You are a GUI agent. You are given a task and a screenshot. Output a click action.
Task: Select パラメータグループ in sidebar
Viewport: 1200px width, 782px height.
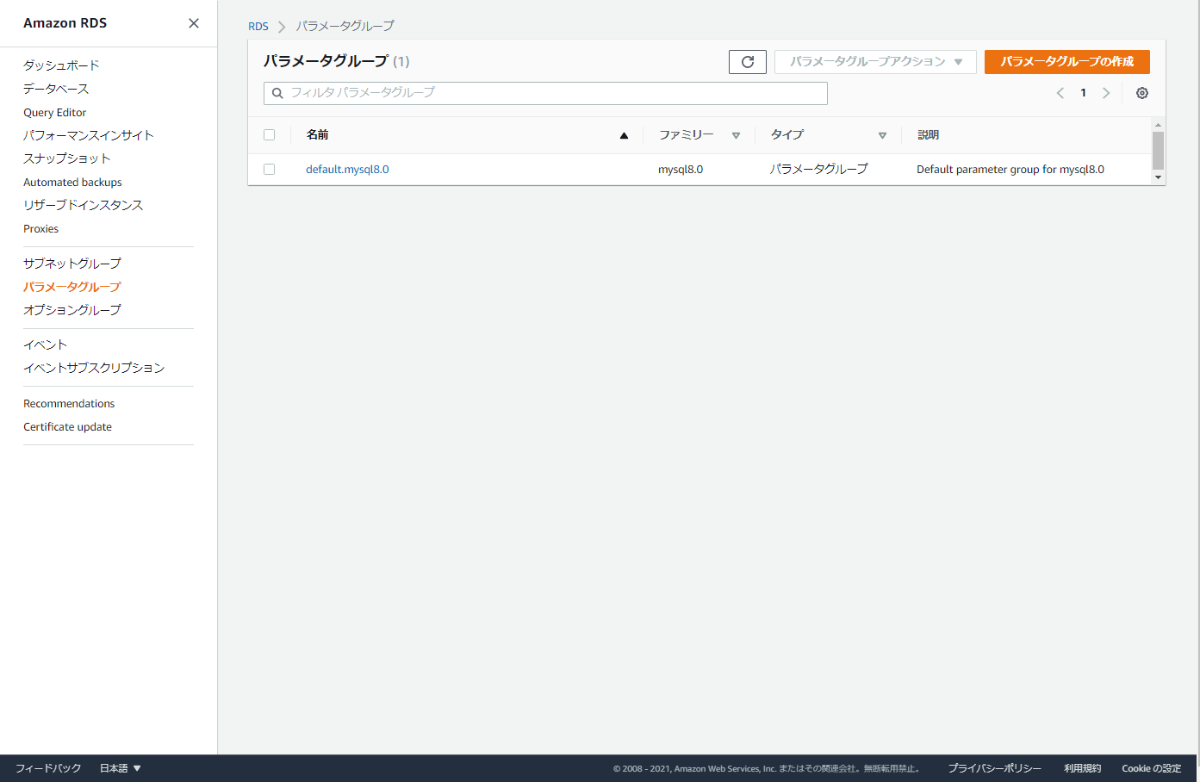72,287
